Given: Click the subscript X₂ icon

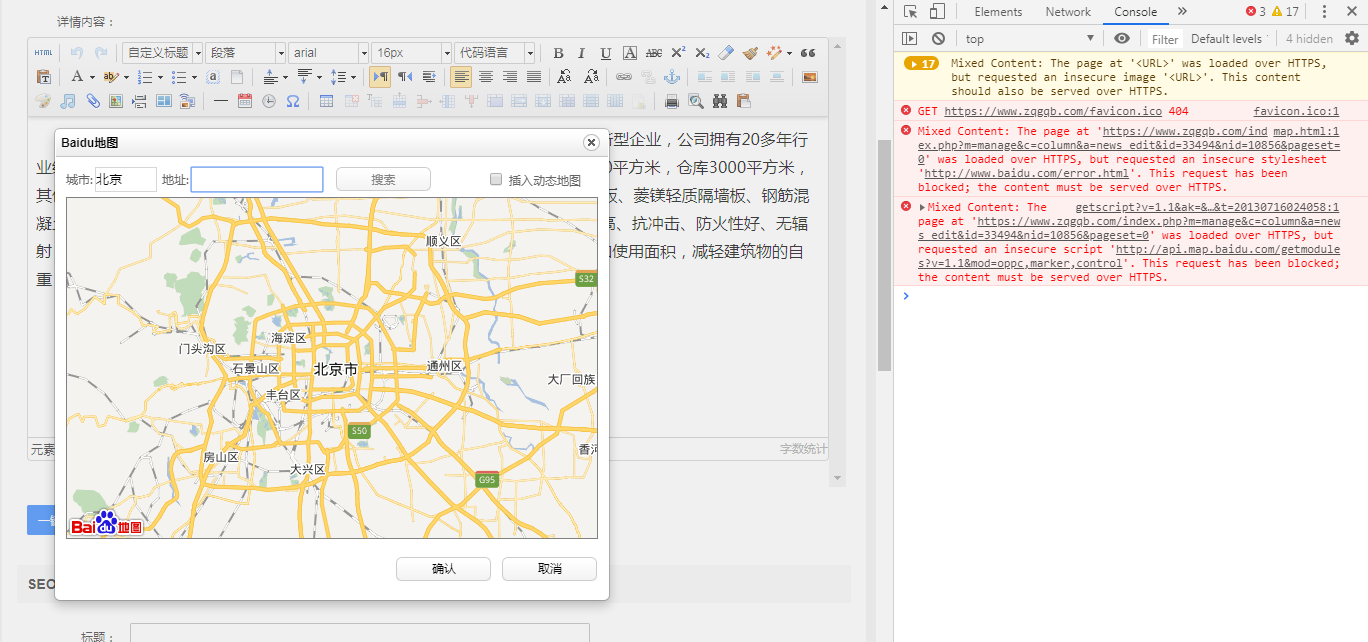Looking at the screenshot, I should (x=702, y=53).
